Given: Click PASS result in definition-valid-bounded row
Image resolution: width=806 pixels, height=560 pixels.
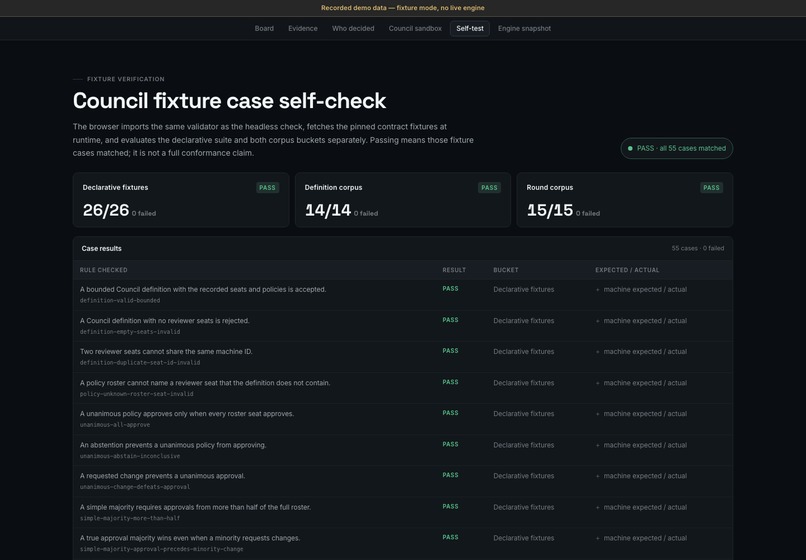Looking at the screenshot, I should click(x=450, y=289).
